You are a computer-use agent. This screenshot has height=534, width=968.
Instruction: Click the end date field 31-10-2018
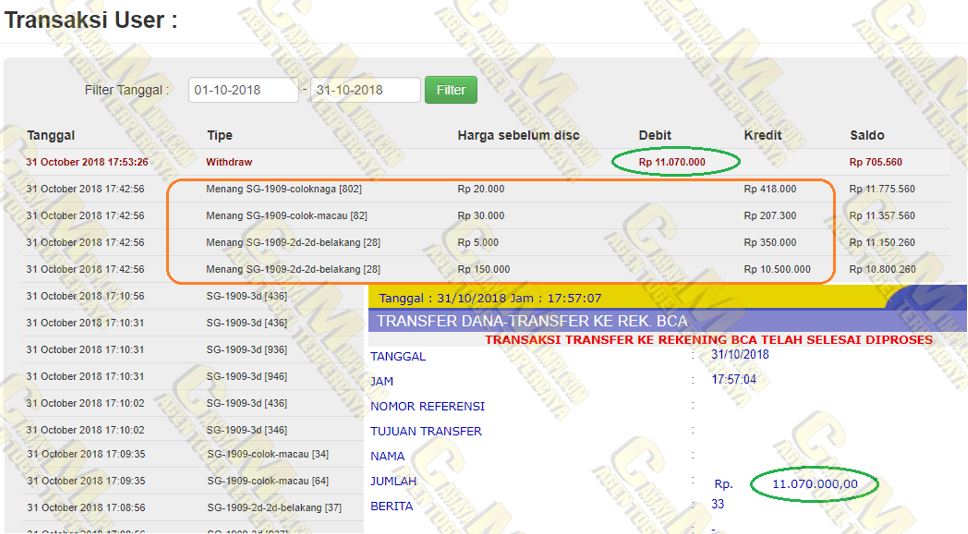365,90
